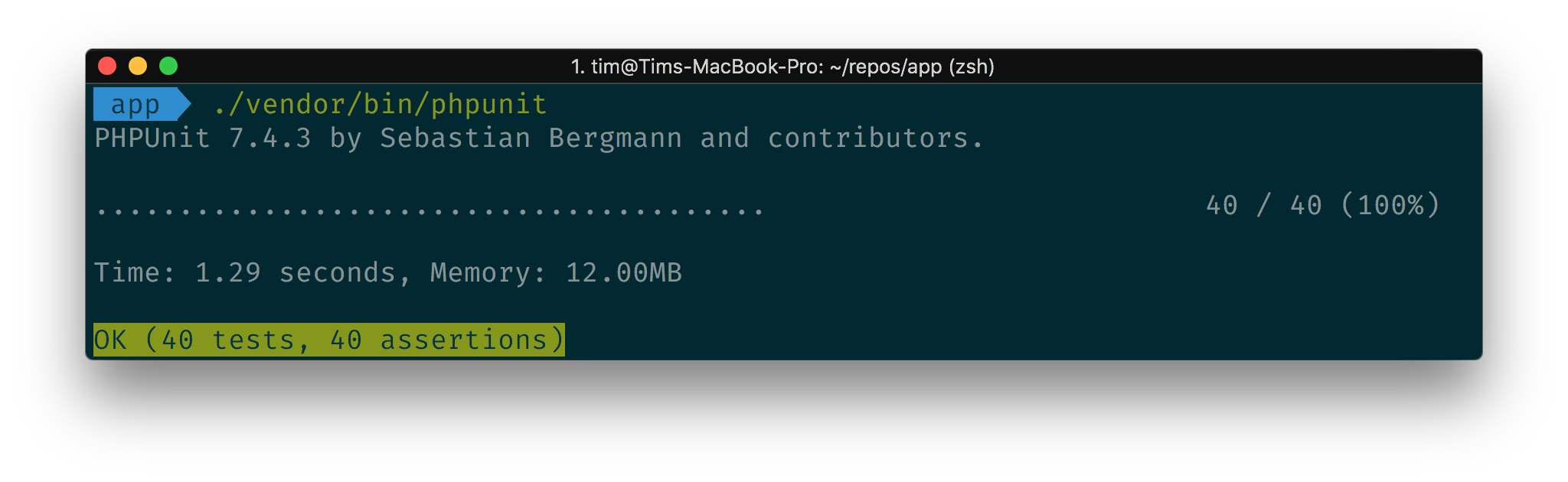Screen dimensions: 1568x482
Task: Click version number 7.4.3
Action: coord(270,138)
